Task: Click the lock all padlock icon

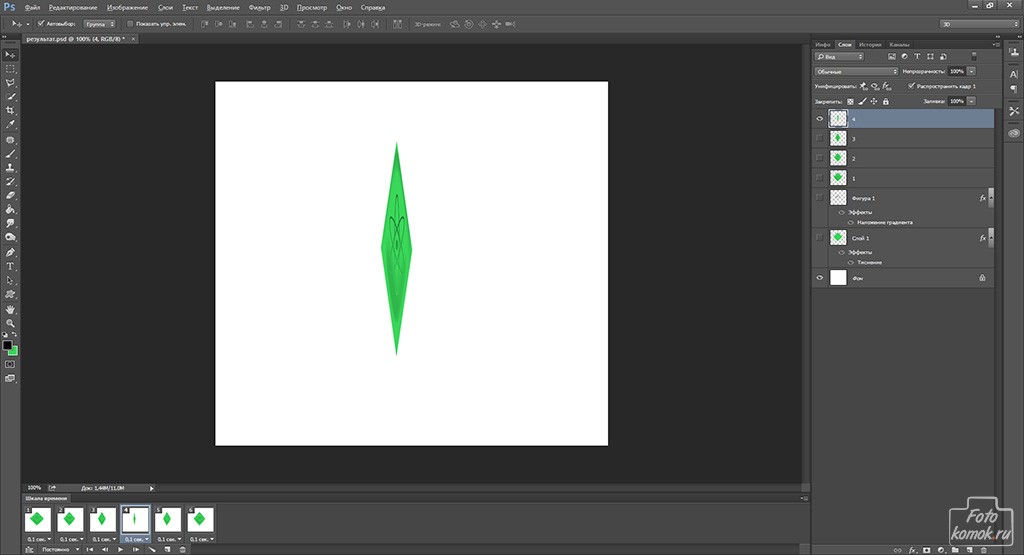Action: tap(886, 101)
